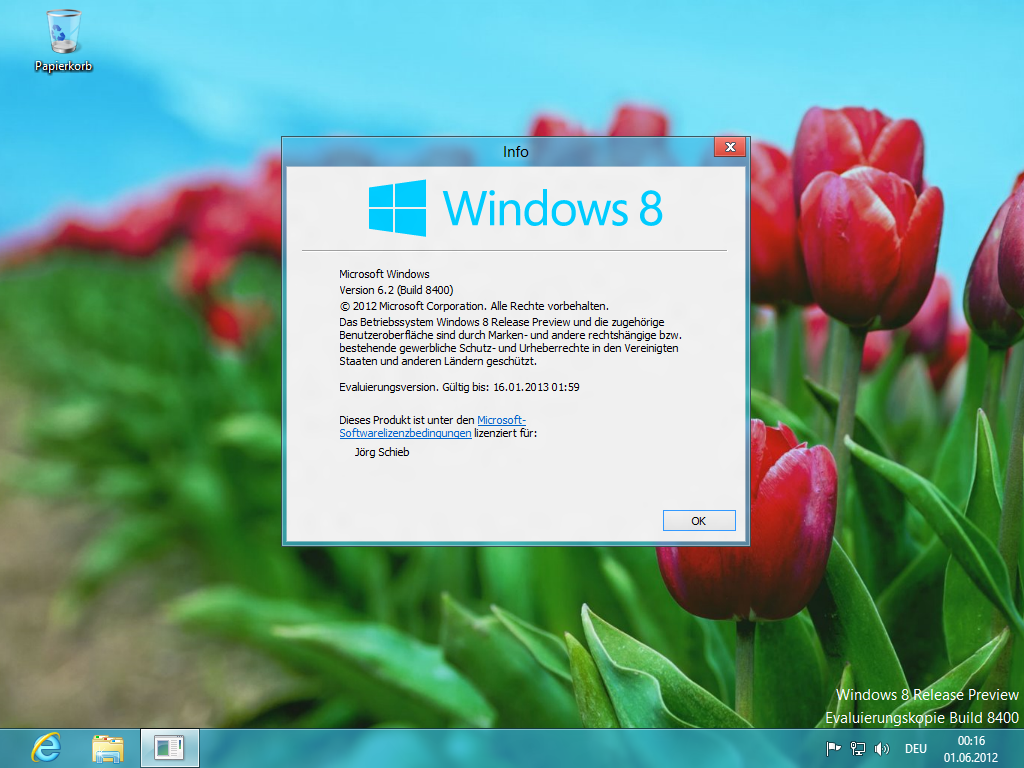Click the 'Info' dialog title bar text
The image size is (1024, 768).
515,152
